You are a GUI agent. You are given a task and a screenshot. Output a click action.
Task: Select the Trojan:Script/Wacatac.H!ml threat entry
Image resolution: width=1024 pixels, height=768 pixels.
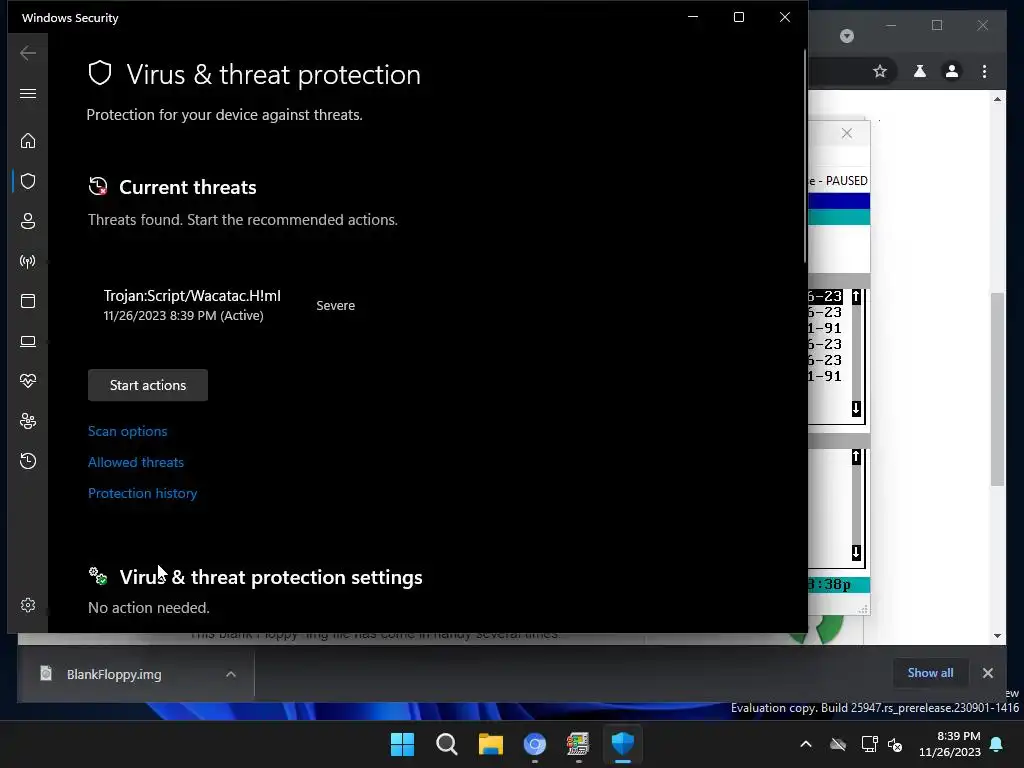click(192, 305)
